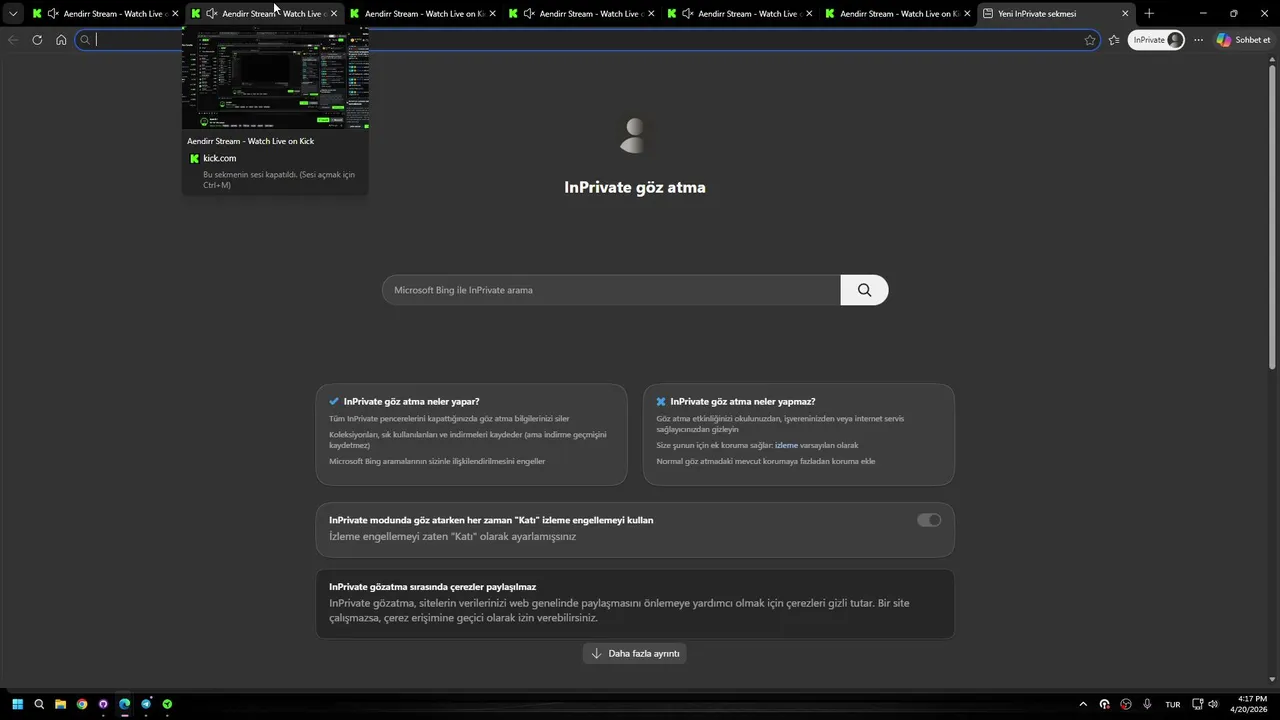Click the InPrivate göz atma neler yapar? heading
The image size is (1280, 720).
click(412, 401)
